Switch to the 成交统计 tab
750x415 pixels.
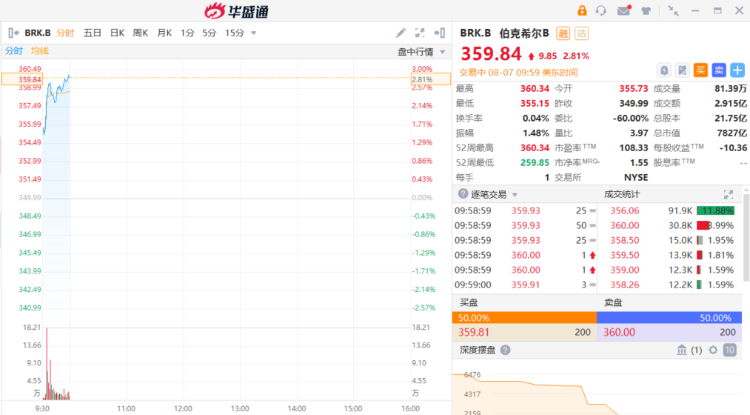tap(620, 194)
